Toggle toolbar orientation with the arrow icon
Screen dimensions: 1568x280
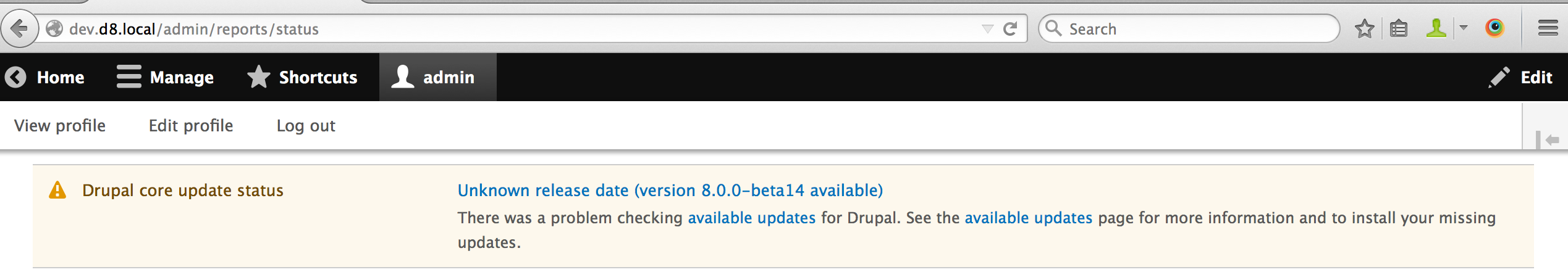1547,140
